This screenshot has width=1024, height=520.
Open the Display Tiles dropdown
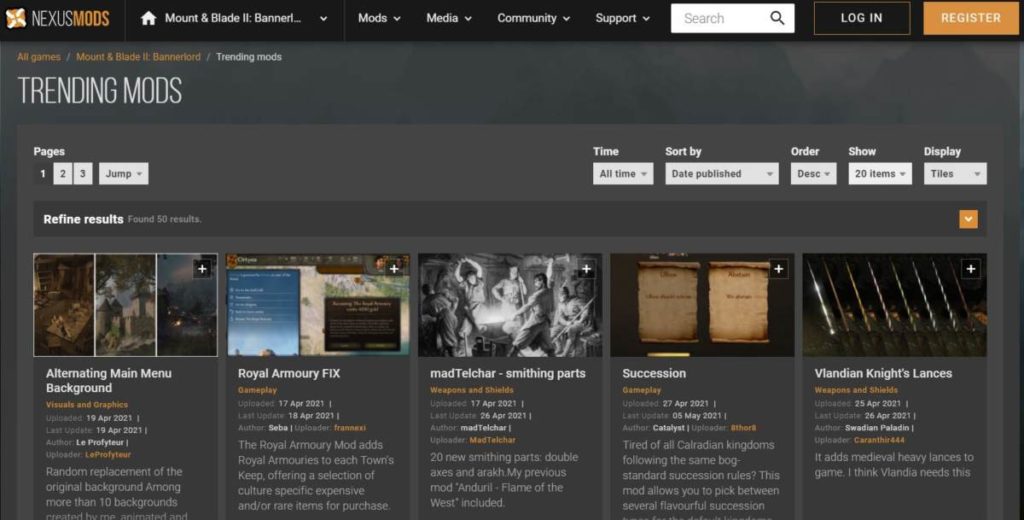[x=955, y=174]
